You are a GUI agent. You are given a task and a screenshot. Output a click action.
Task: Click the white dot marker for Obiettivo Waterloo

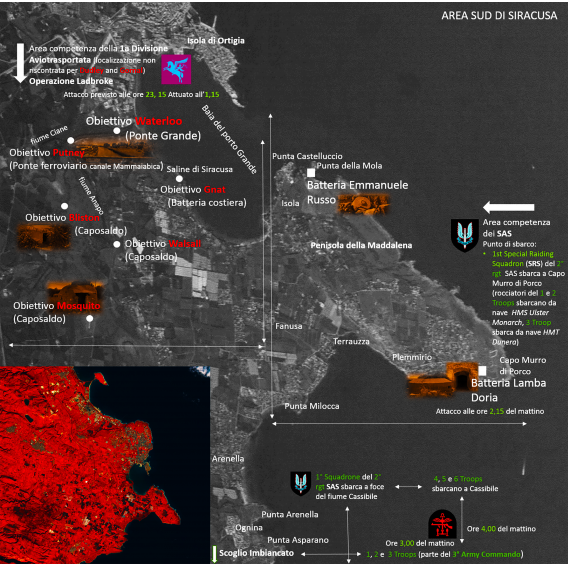(x=117, y=131)
